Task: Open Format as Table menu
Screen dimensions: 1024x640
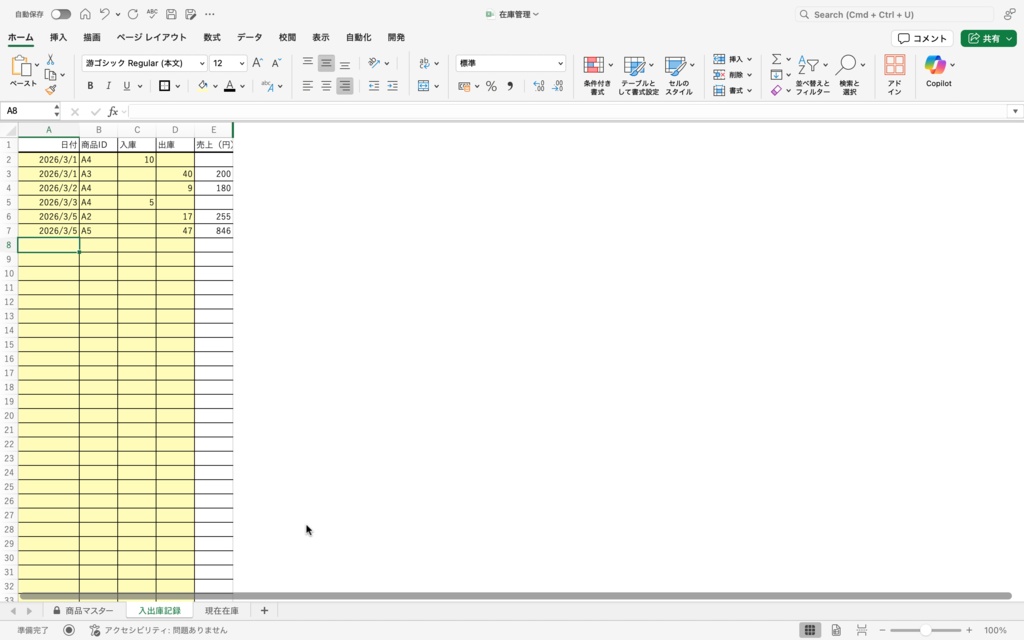Action: (638, 75)
